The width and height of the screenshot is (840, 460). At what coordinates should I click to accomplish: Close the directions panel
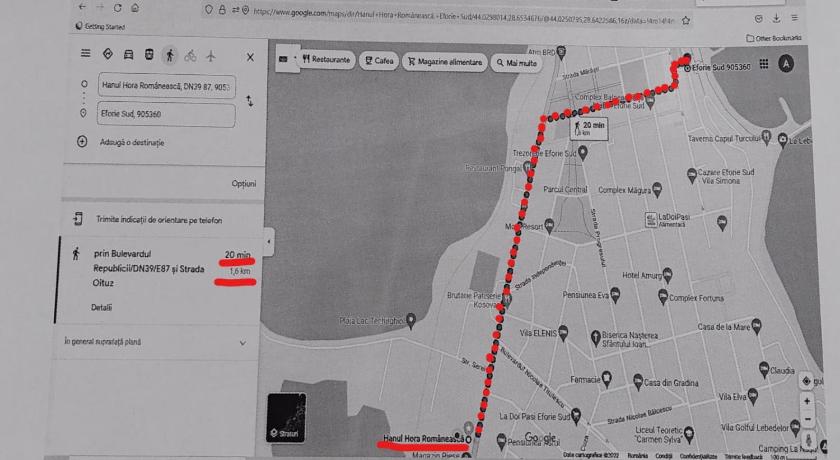[250, 57]
